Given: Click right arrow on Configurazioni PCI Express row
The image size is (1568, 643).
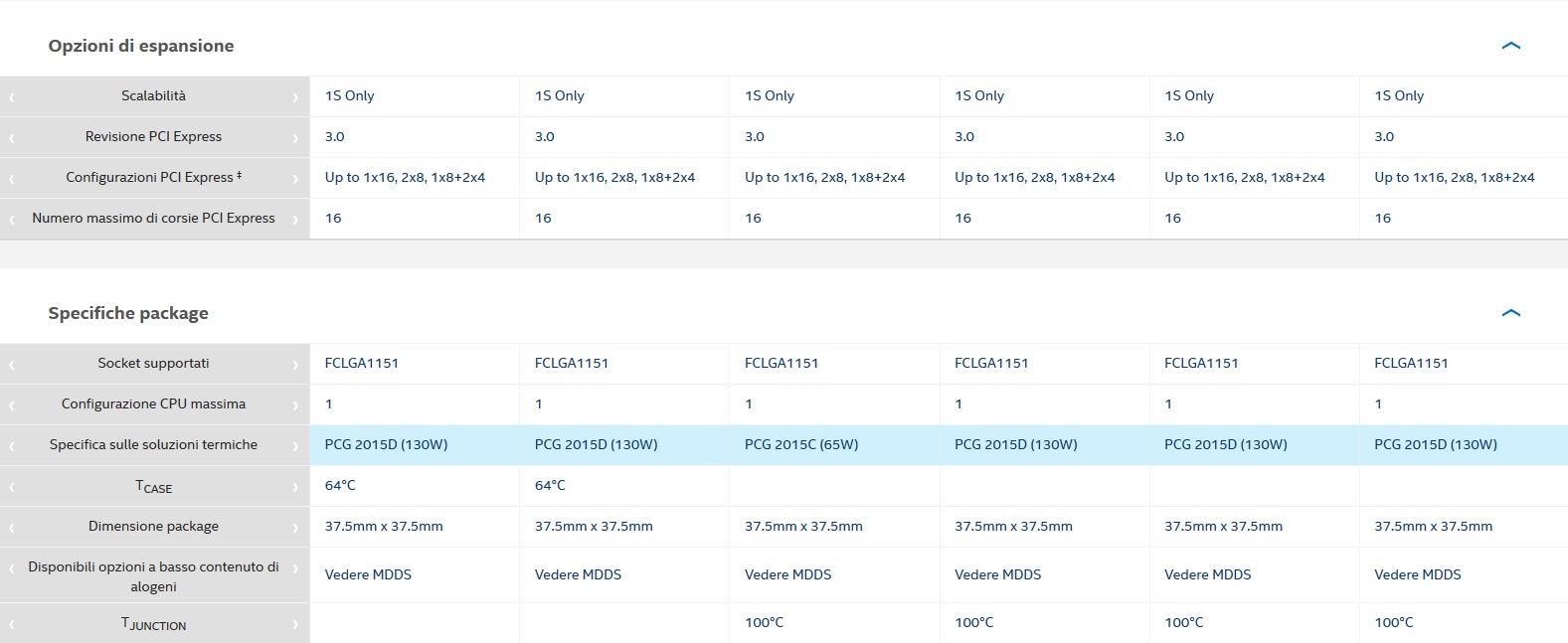Looking at the screenshot, I should (295, 179).
